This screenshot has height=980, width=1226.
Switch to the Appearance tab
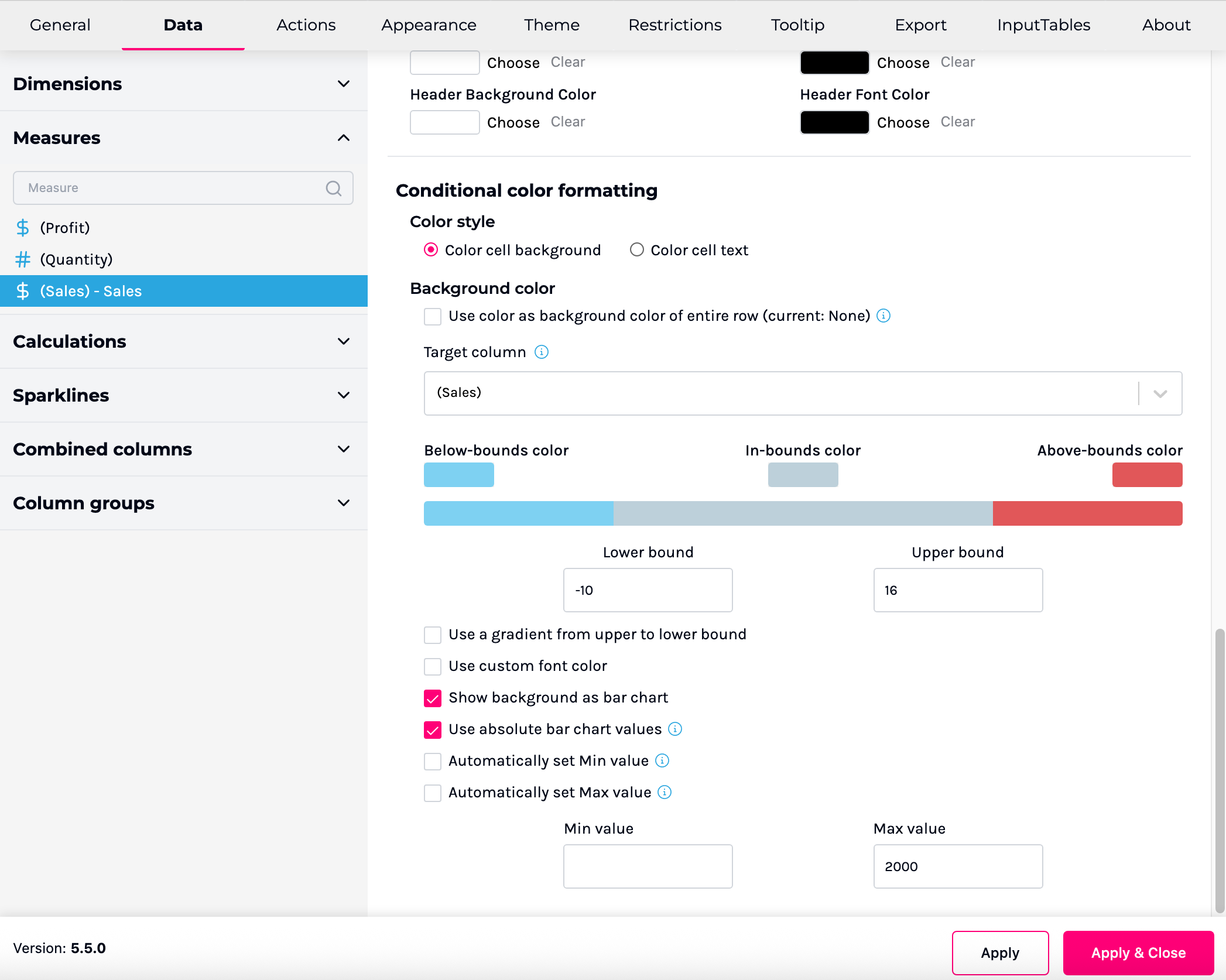[429, 25]
